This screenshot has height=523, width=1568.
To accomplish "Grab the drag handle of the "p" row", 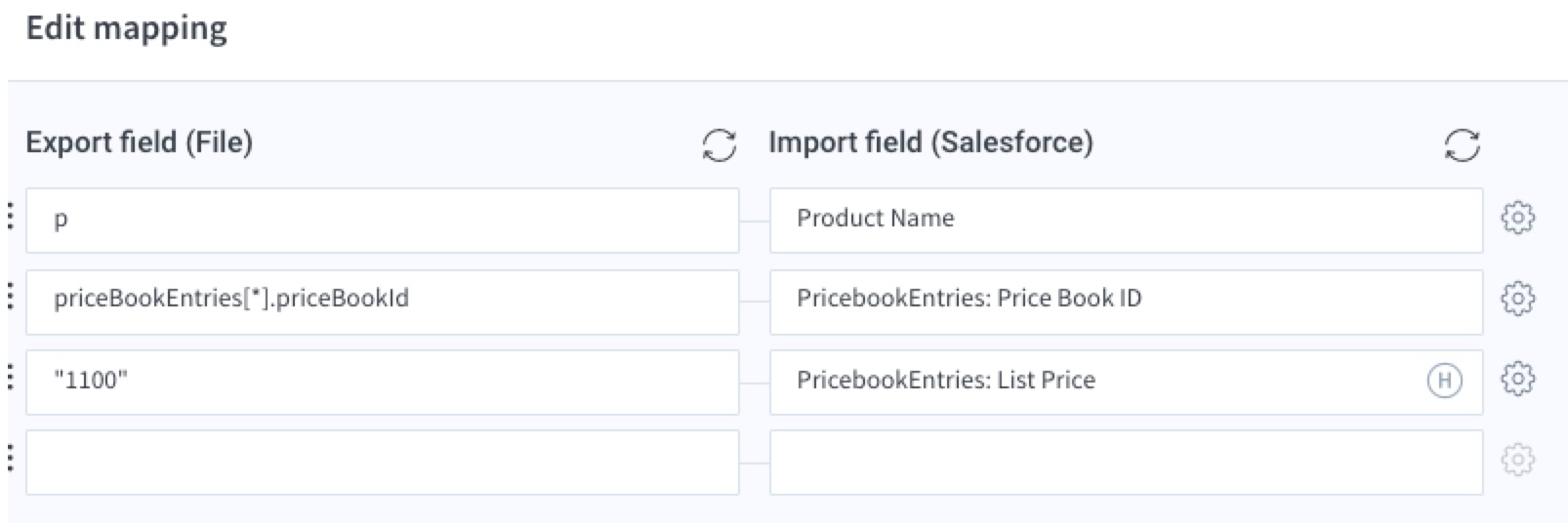I will (11, 217).
